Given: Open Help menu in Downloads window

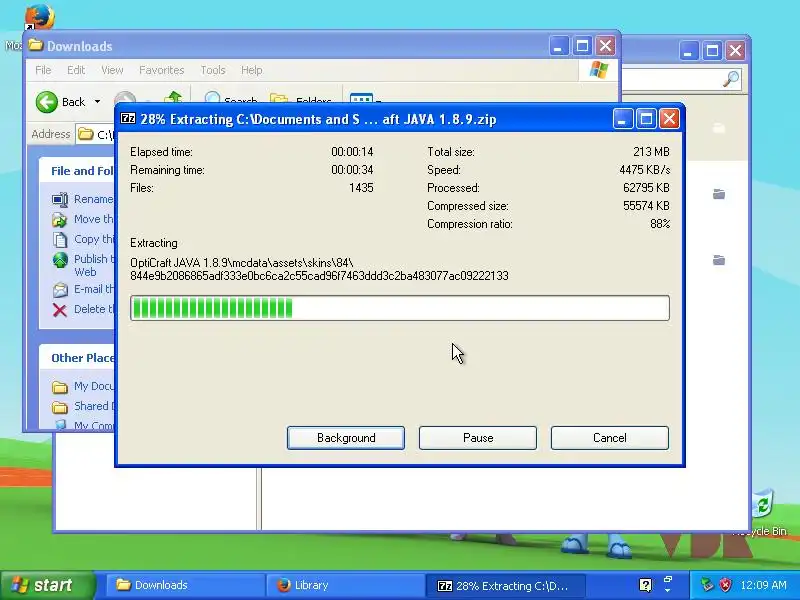Looking at the screenshot, I should tap(252, 70).
